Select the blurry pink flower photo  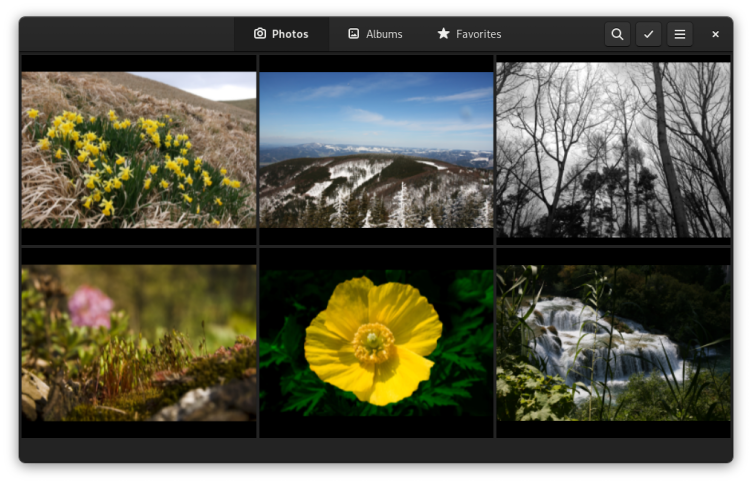point(139,342)
